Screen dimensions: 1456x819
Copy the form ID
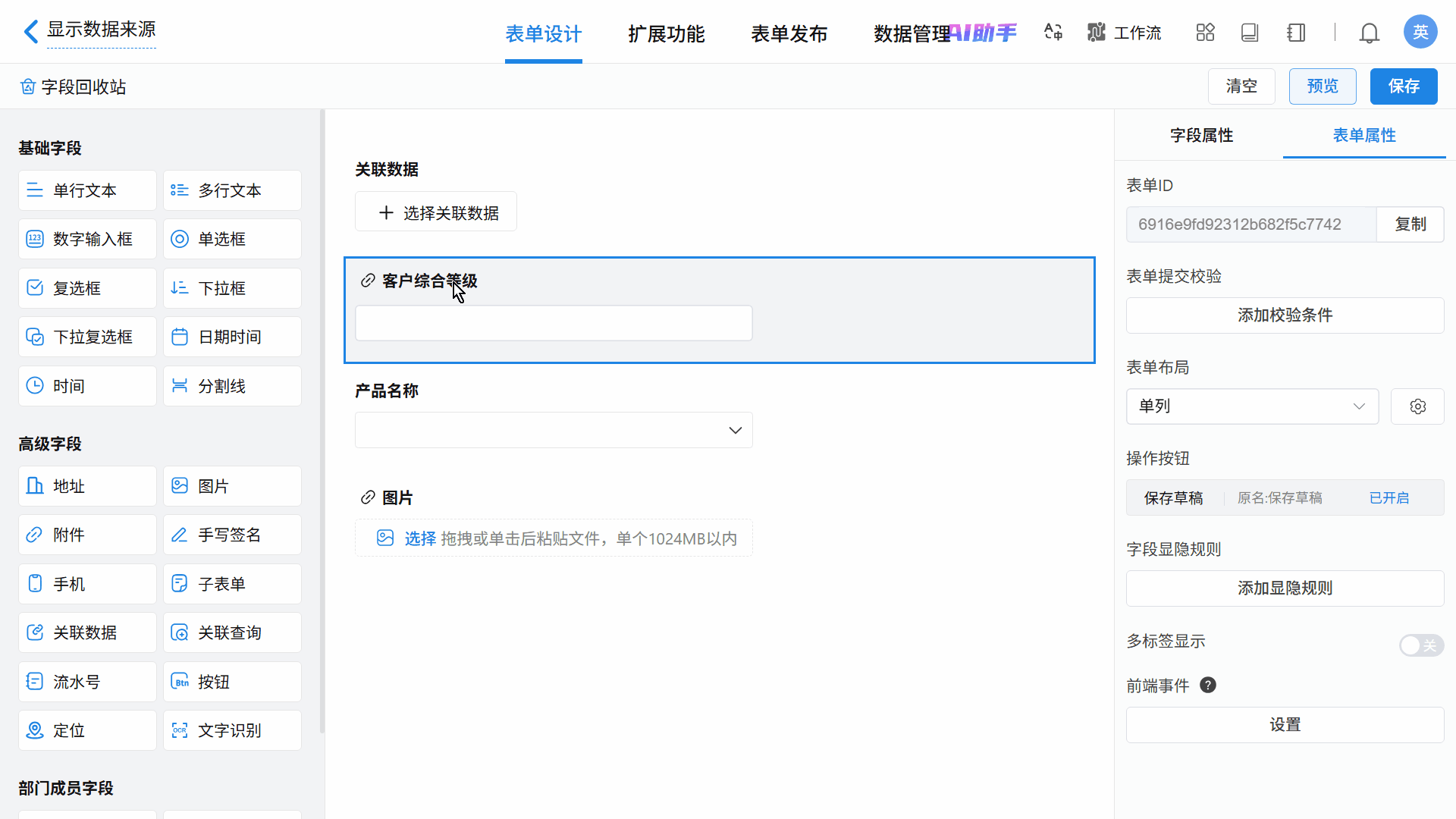click(x=1410, y=224)
